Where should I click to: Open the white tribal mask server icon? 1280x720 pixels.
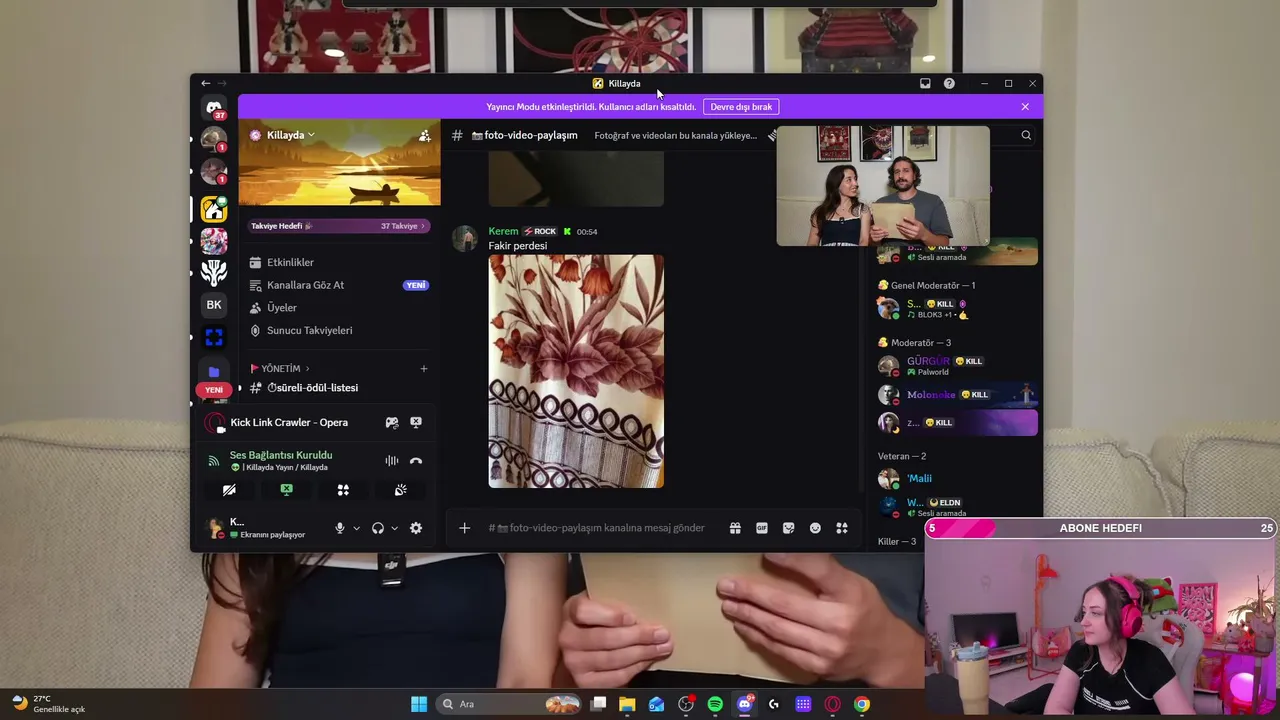click(x=214, y=273)
